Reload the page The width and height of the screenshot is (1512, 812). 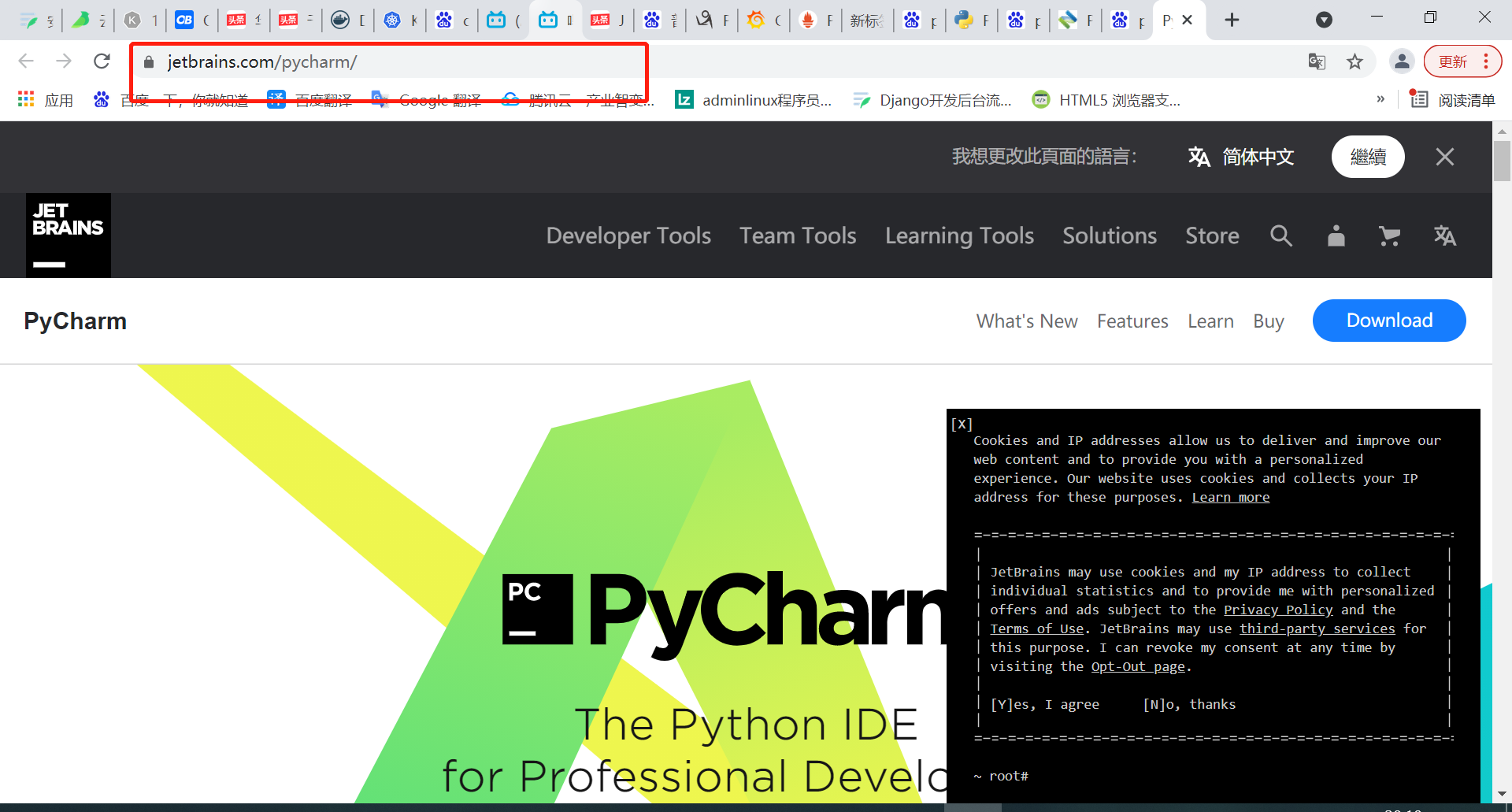[x=102, y=61]
